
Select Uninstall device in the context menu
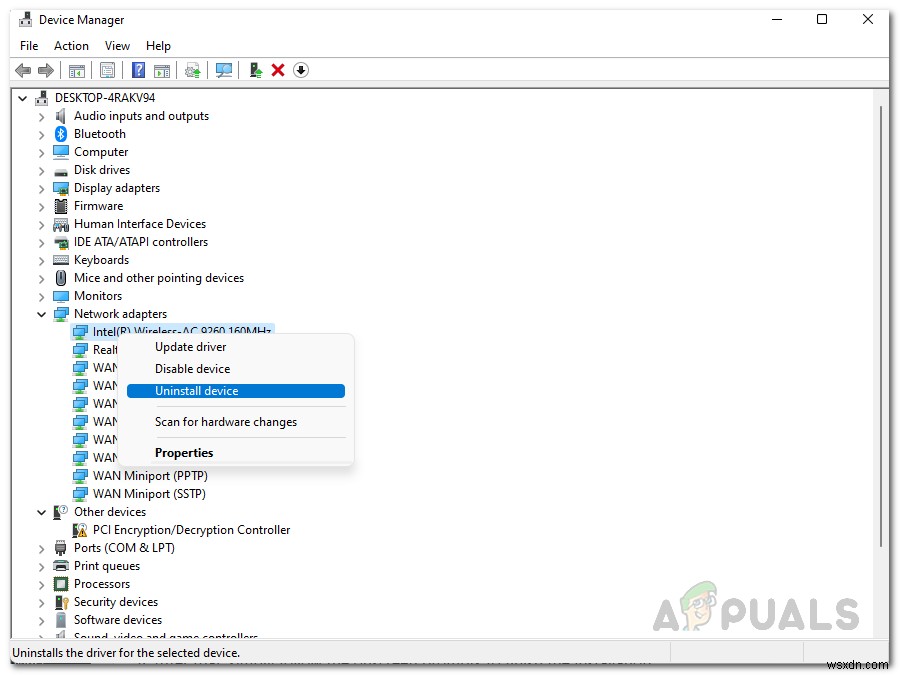coord(236,391)
